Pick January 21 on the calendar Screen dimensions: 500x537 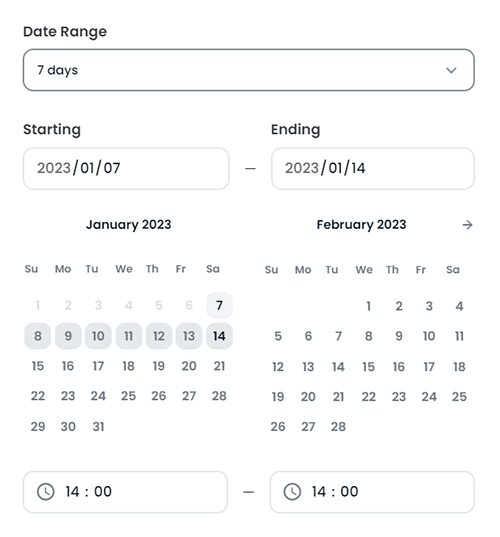coord(220,366)
